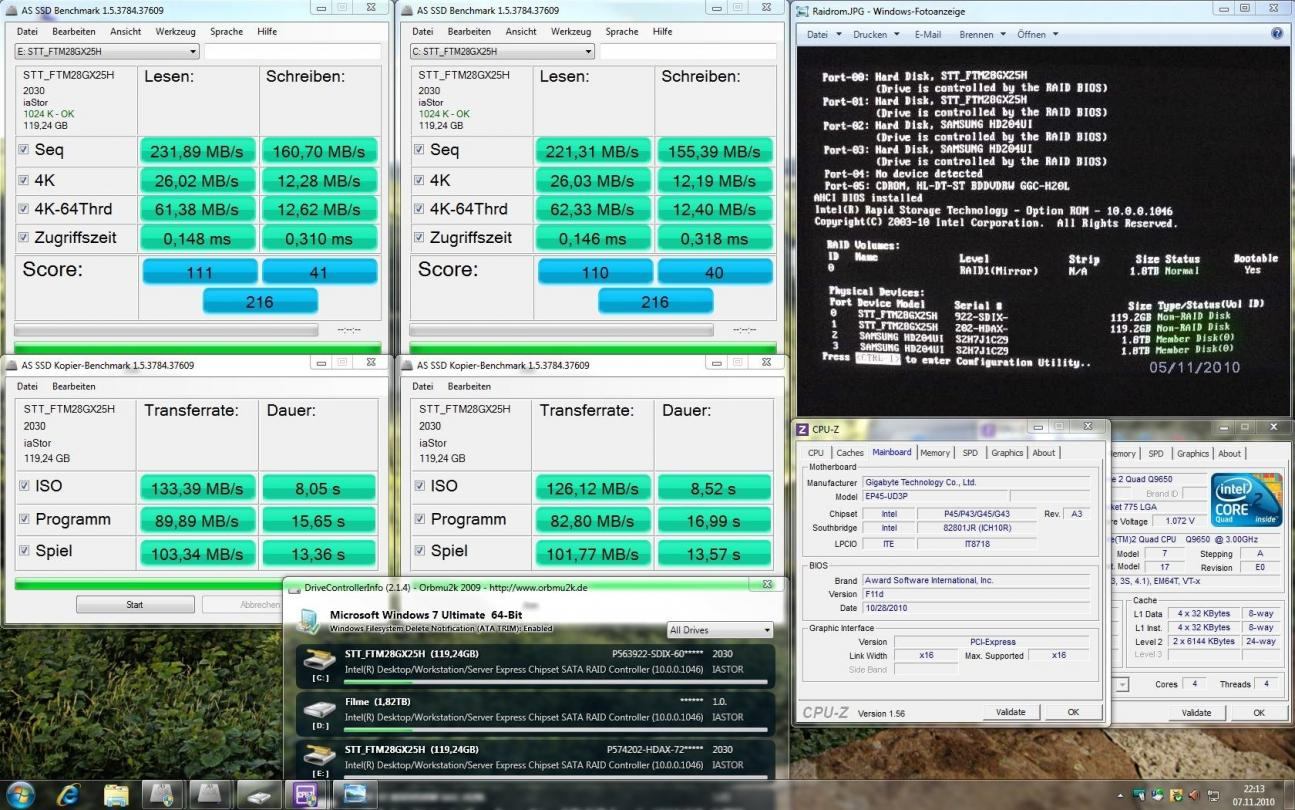Click the 231,89 MB/s Seq read result
1295x810 pixels.
[x=196, y=152]
